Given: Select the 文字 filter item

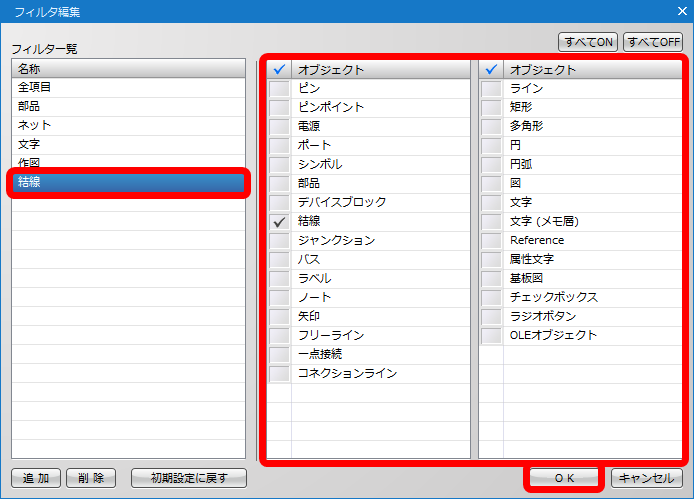Looking at the screenshot, I should [x=128, y=144].
